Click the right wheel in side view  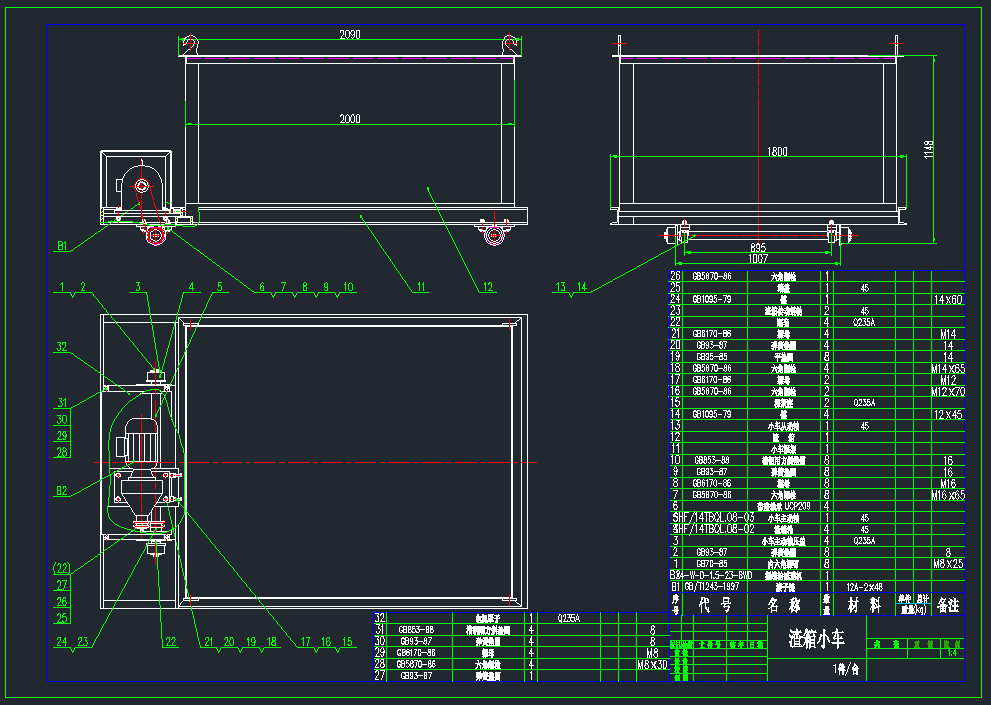(494, 235)
